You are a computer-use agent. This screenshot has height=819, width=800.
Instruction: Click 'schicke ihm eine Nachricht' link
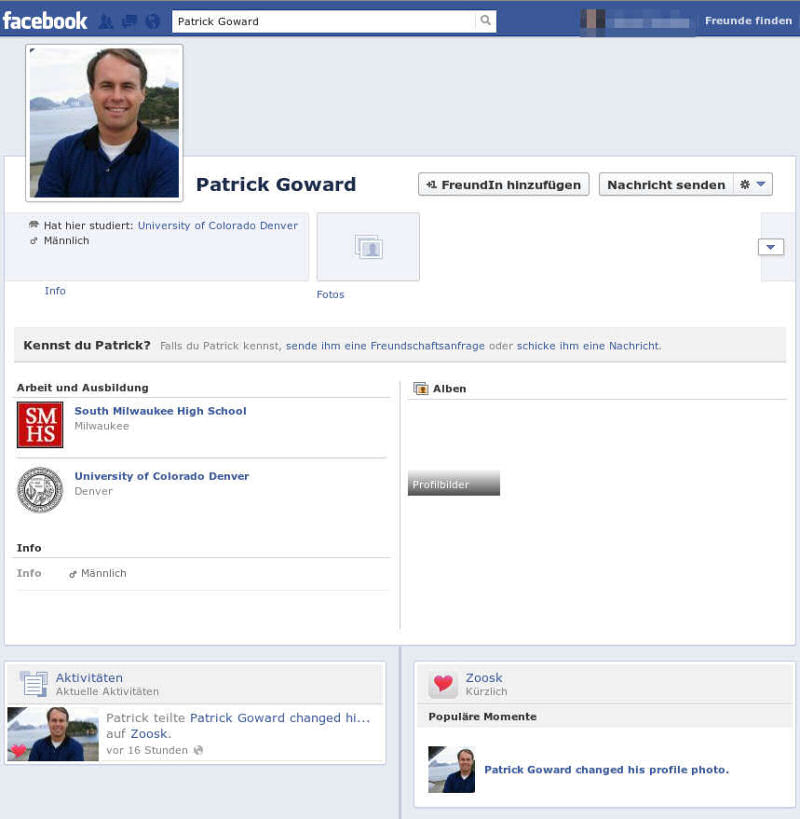pyautogui.click(x=588, y=346)
